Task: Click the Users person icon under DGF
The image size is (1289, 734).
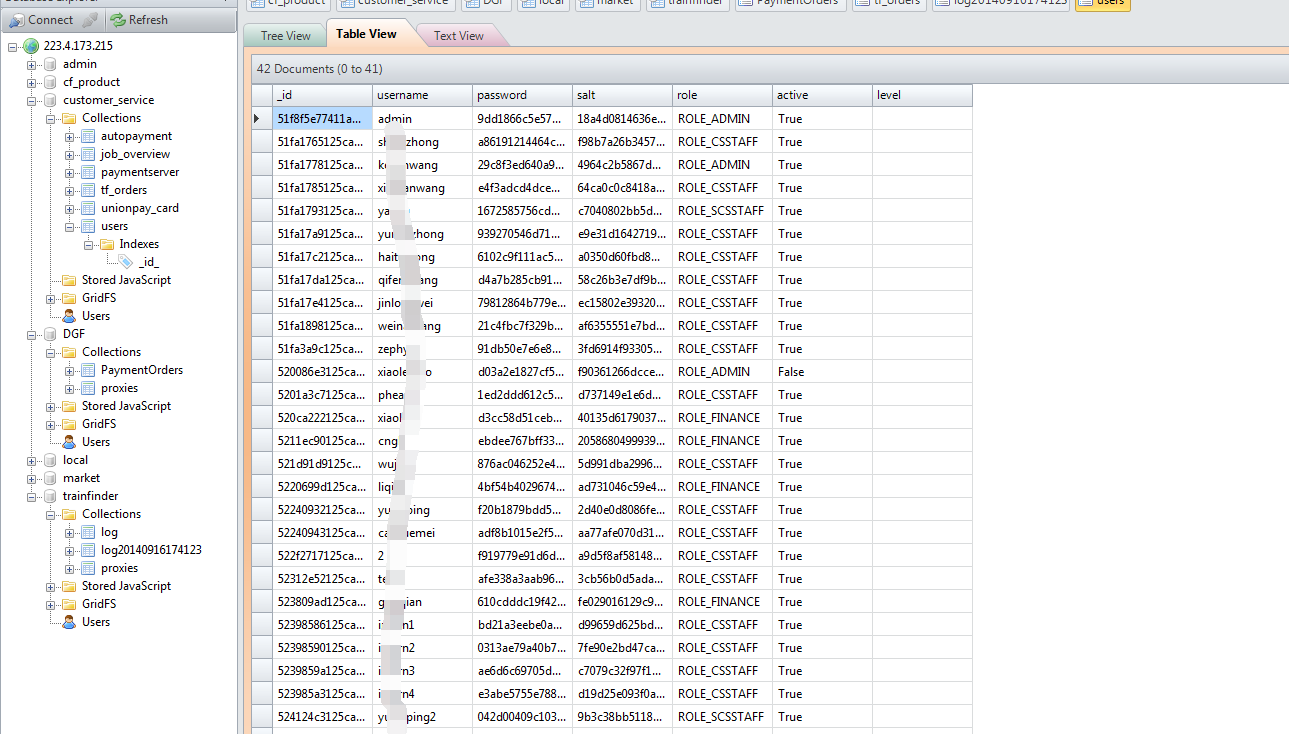Action: pyautogui.click(x=69, y=442)
